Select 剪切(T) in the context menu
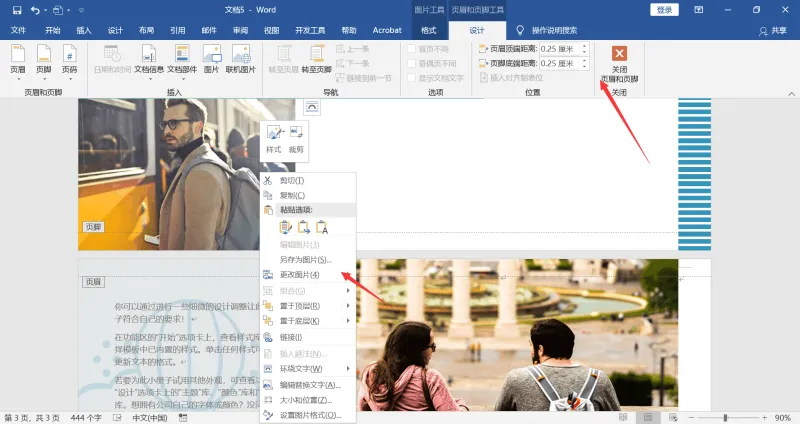Viewport: 800px width, 424px height. coord(308,181)
